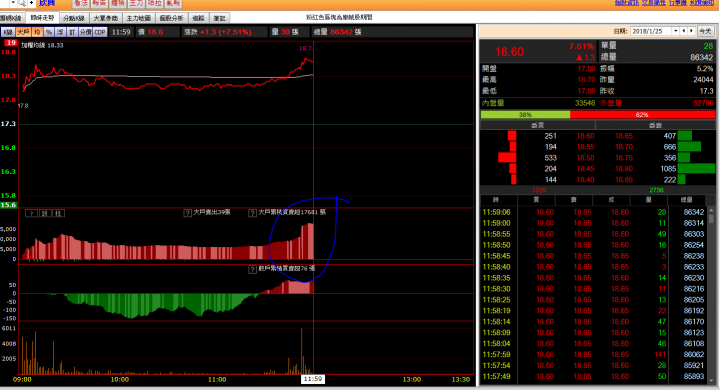Click bid price 18.50 with 533 lots
This screenshot has width=720, height=390.
click(x=585, y=158)
